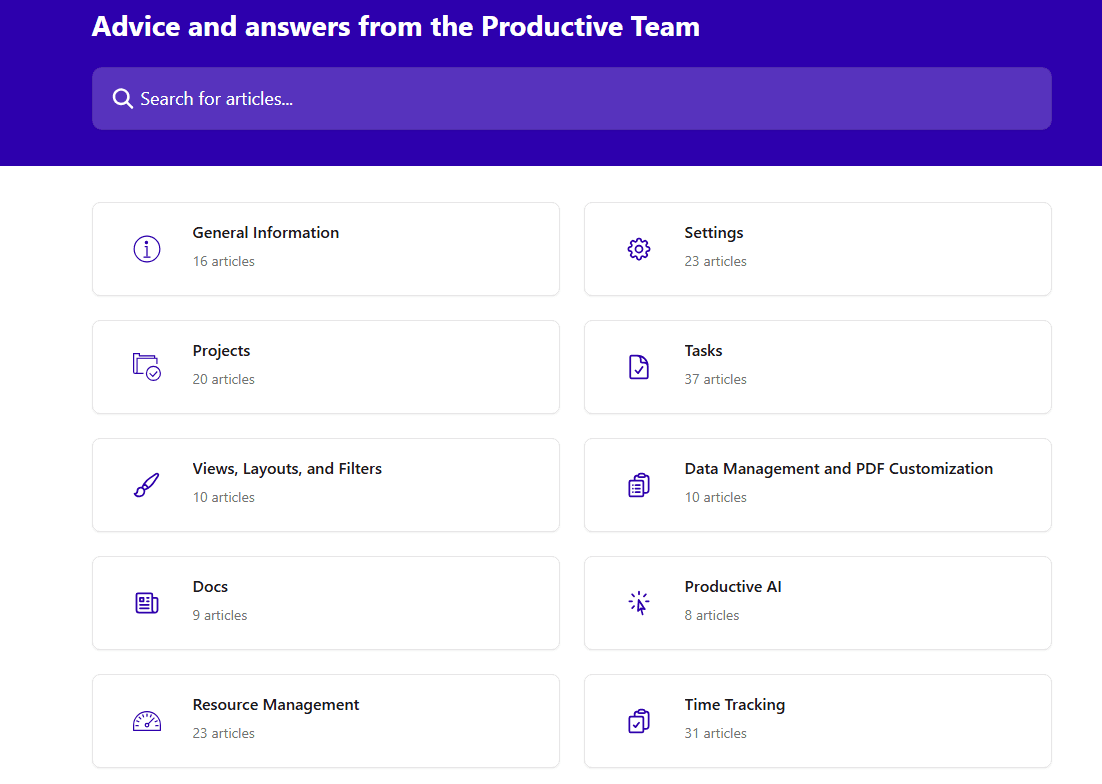Click the "31 articles" count
Image resolution: width=1102 pixels, height=784 pixels.
coord(715,733)
